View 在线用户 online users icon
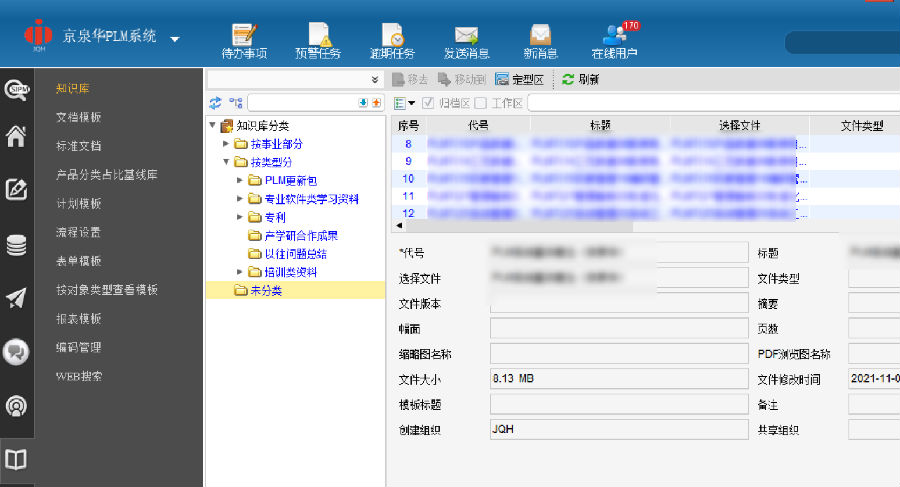 pyautogui.click(x=614, y=34)
